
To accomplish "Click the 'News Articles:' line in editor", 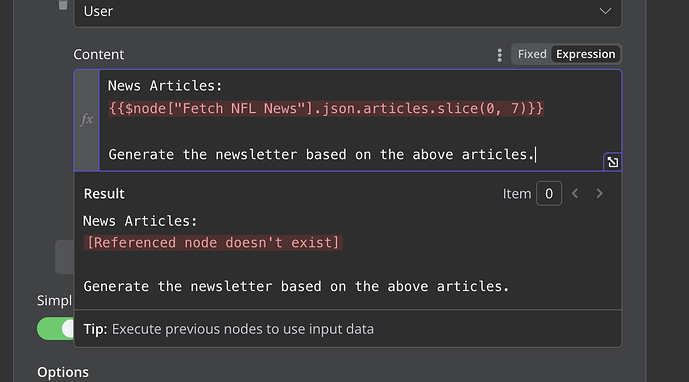I will tap(165, 86).
